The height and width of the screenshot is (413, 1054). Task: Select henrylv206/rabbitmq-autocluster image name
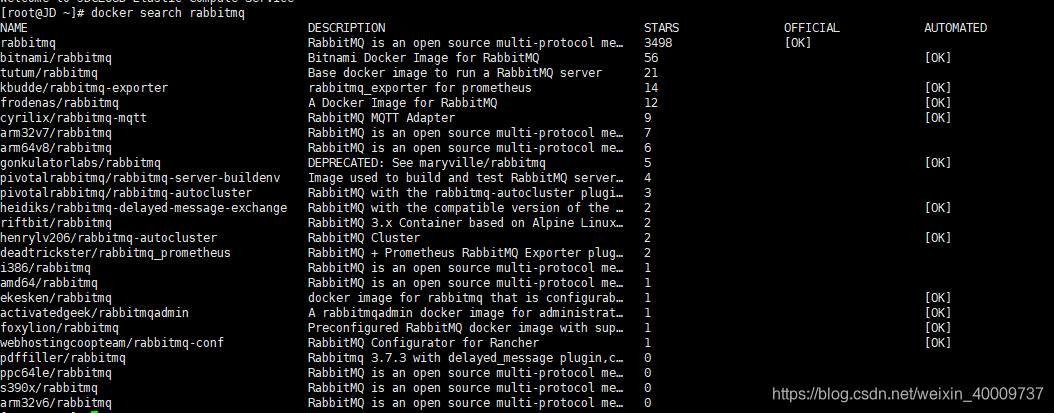pos(108,237)
